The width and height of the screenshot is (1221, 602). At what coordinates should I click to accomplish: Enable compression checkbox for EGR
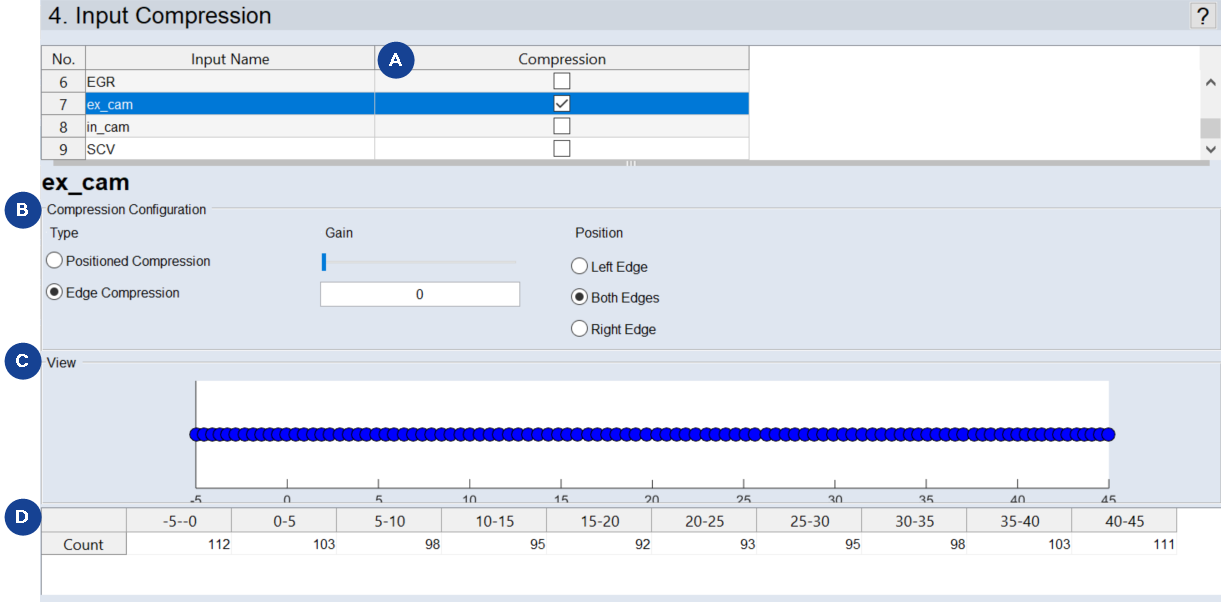pyautogui.click(x=562, y=81)
